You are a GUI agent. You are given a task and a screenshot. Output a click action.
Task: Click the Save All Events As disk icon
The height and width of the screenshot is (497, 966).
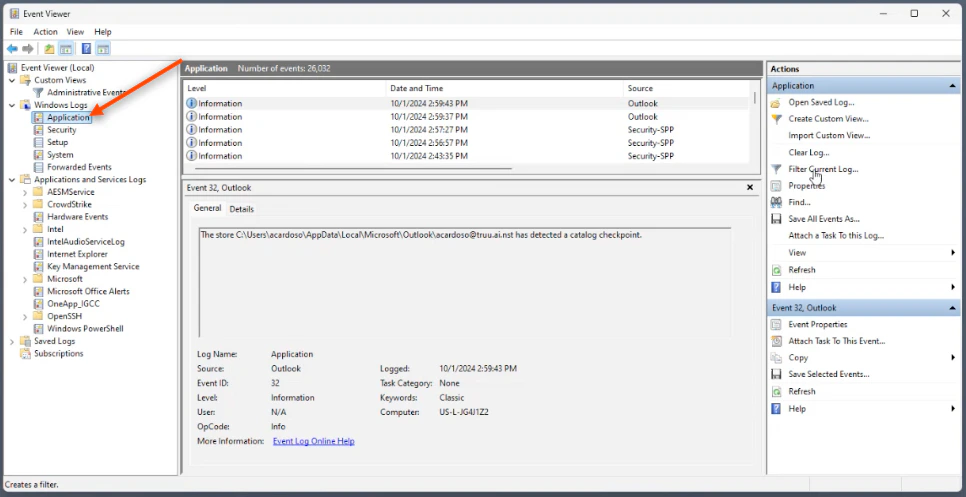pyautogui.click(x=776, y=219)
